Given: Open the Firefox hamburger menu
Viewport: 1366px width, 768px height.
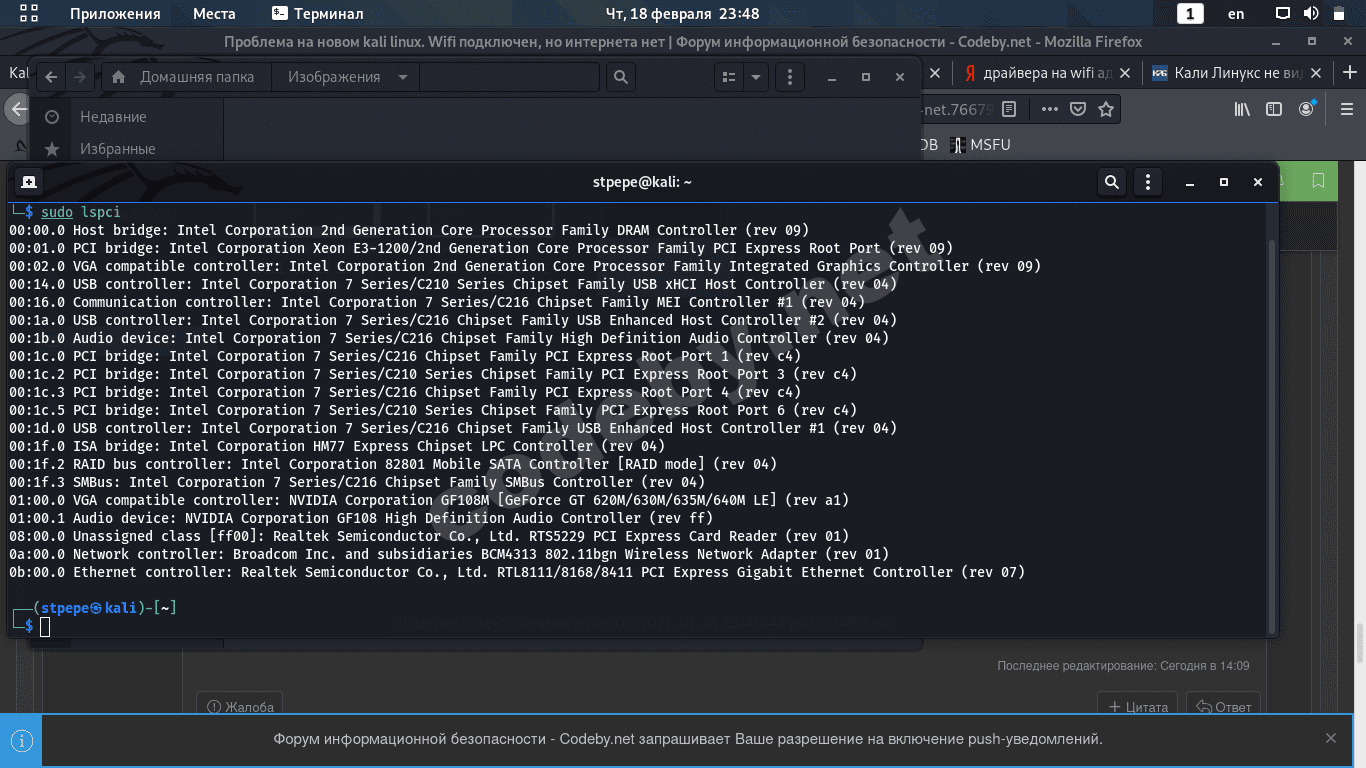Looking at the screenshot, I should point(1346,109).
